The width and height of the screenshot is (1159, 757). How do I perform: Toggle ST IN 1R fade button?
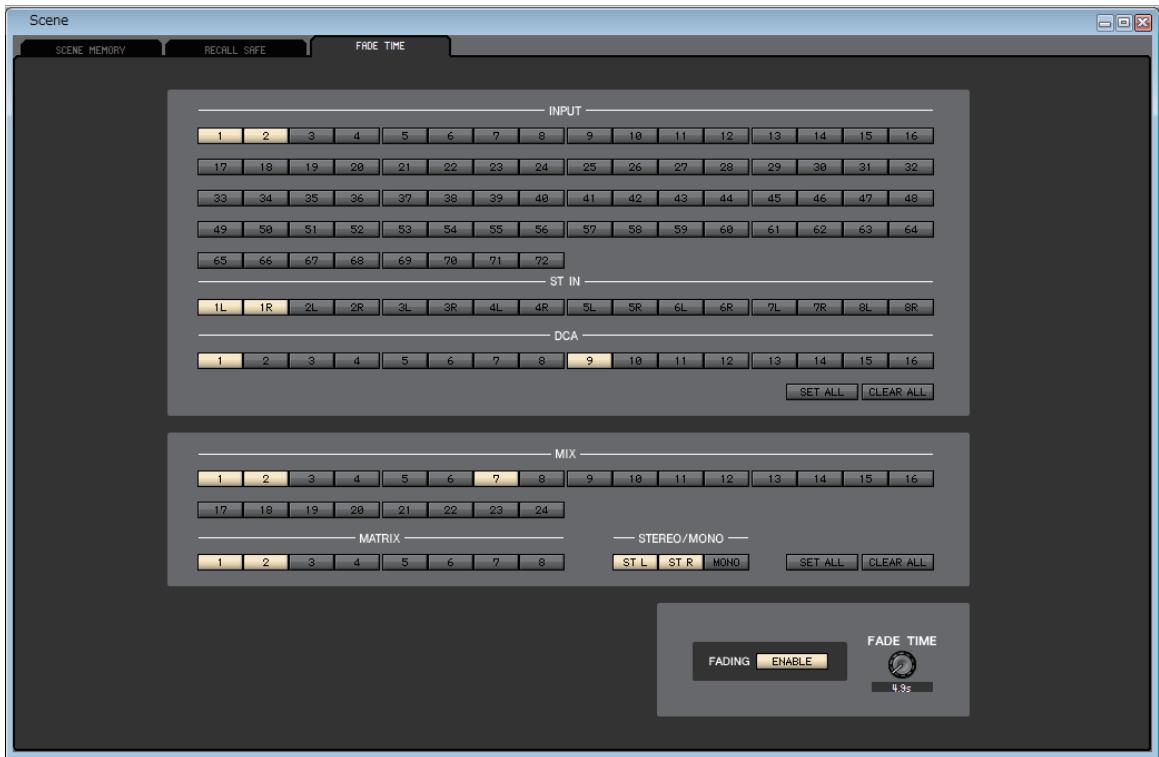click(x=265, y=308)
